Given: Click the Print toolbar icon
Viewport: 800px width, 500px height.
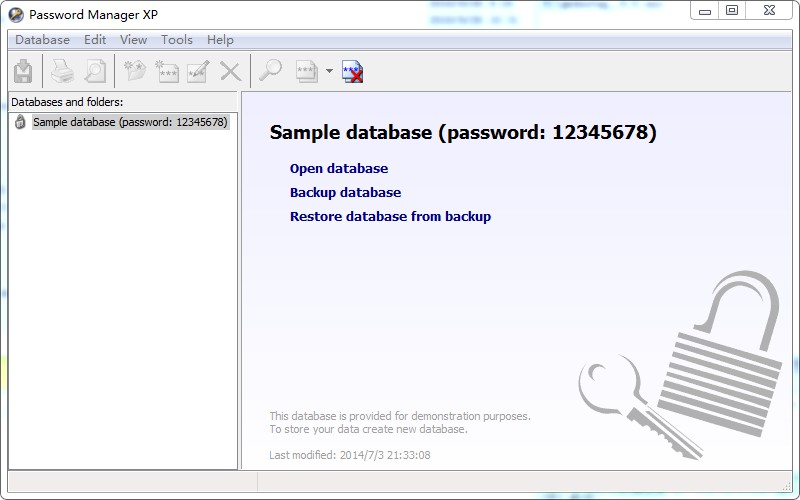Looking at the screenshot, I should (62, 71).
